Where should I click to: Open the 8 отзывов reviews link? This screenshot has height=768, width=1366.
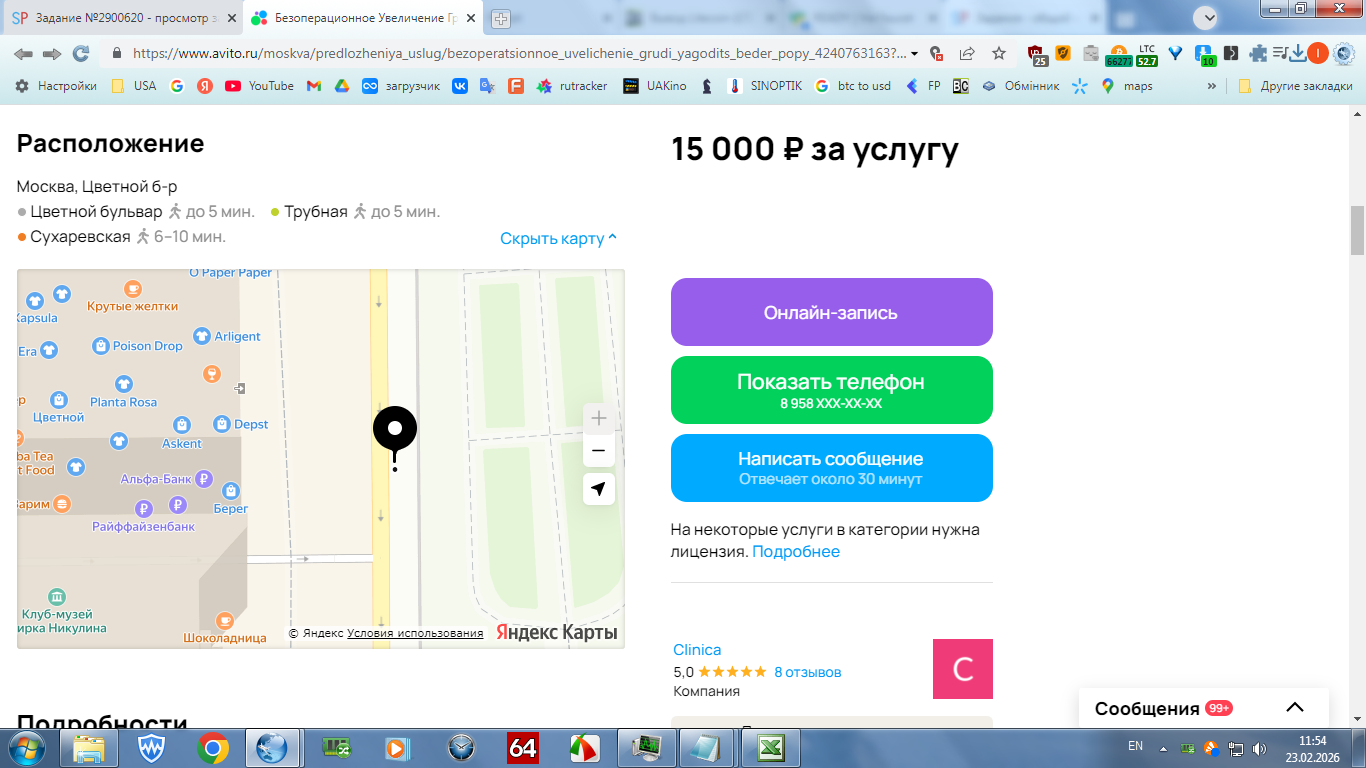click(808, 672)
